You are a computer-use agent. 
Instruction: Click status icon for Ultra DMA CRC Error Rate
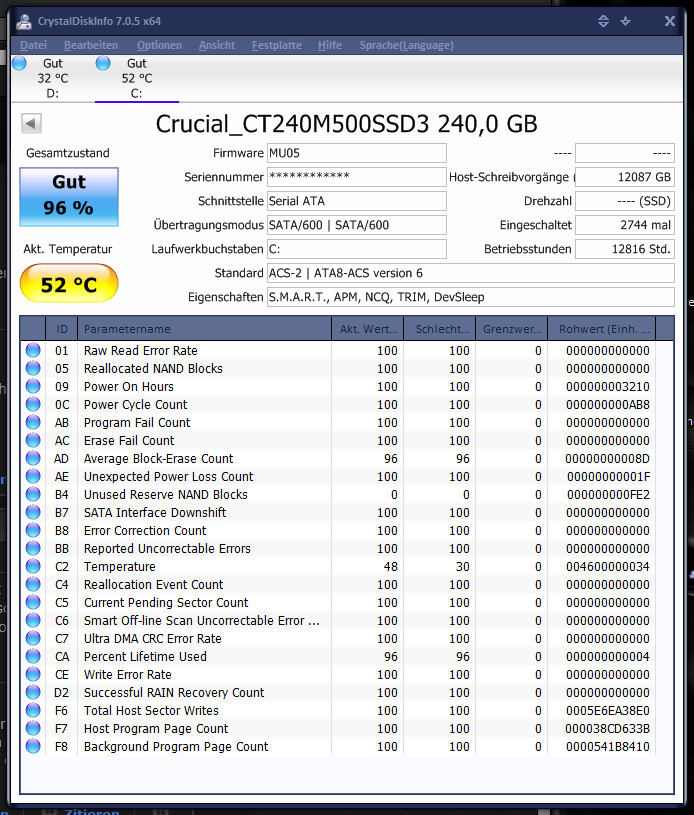(x=33, y=638)
